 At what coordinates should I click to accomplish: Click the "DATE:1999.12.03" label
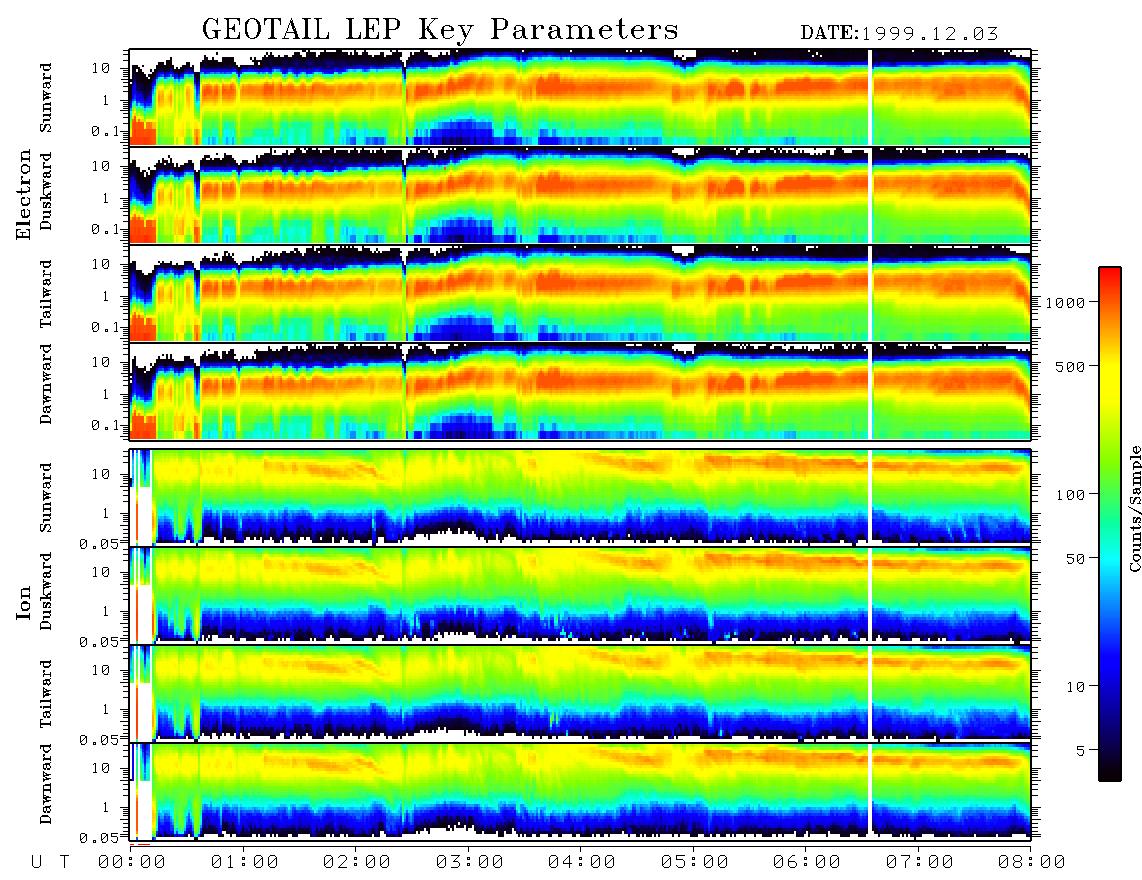pos(899,34)
